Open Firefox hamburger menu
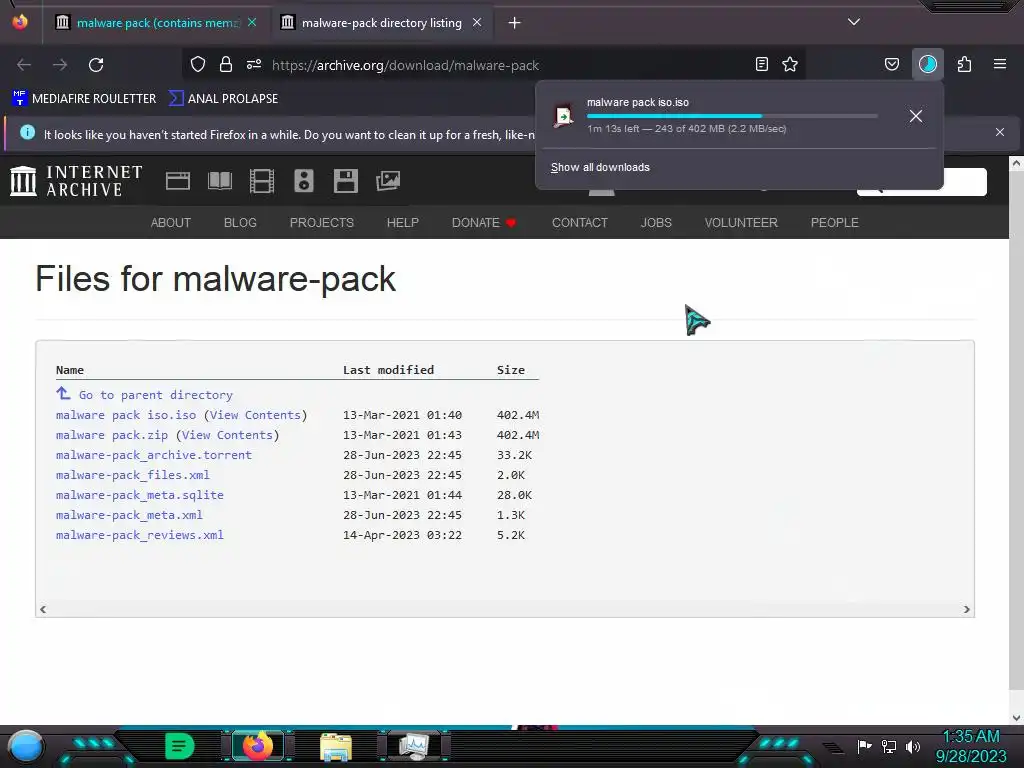 pos(1000,64)
